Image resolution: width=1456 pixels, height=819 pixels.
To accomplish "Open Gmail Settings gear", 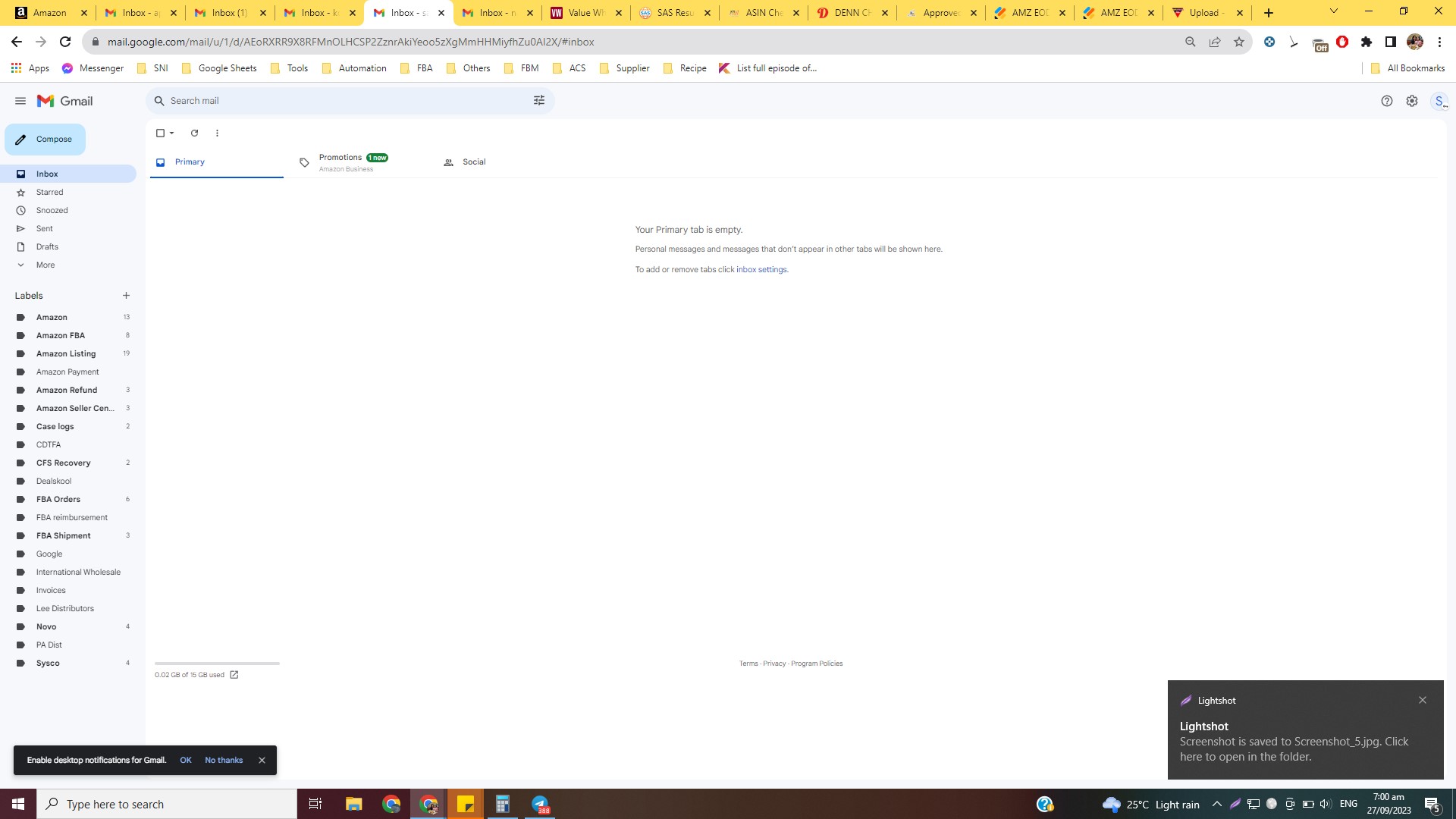I will 1411,101.
